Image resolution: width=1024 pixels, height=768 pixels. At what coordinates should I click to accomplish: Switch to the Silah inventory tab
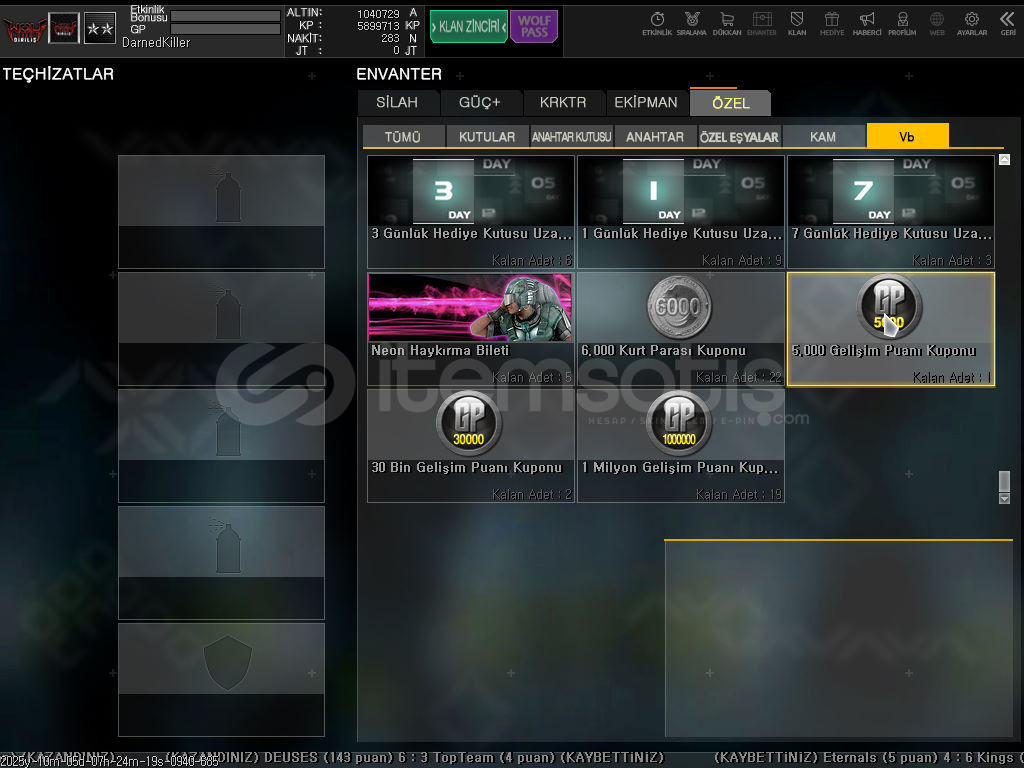[397, 102]
